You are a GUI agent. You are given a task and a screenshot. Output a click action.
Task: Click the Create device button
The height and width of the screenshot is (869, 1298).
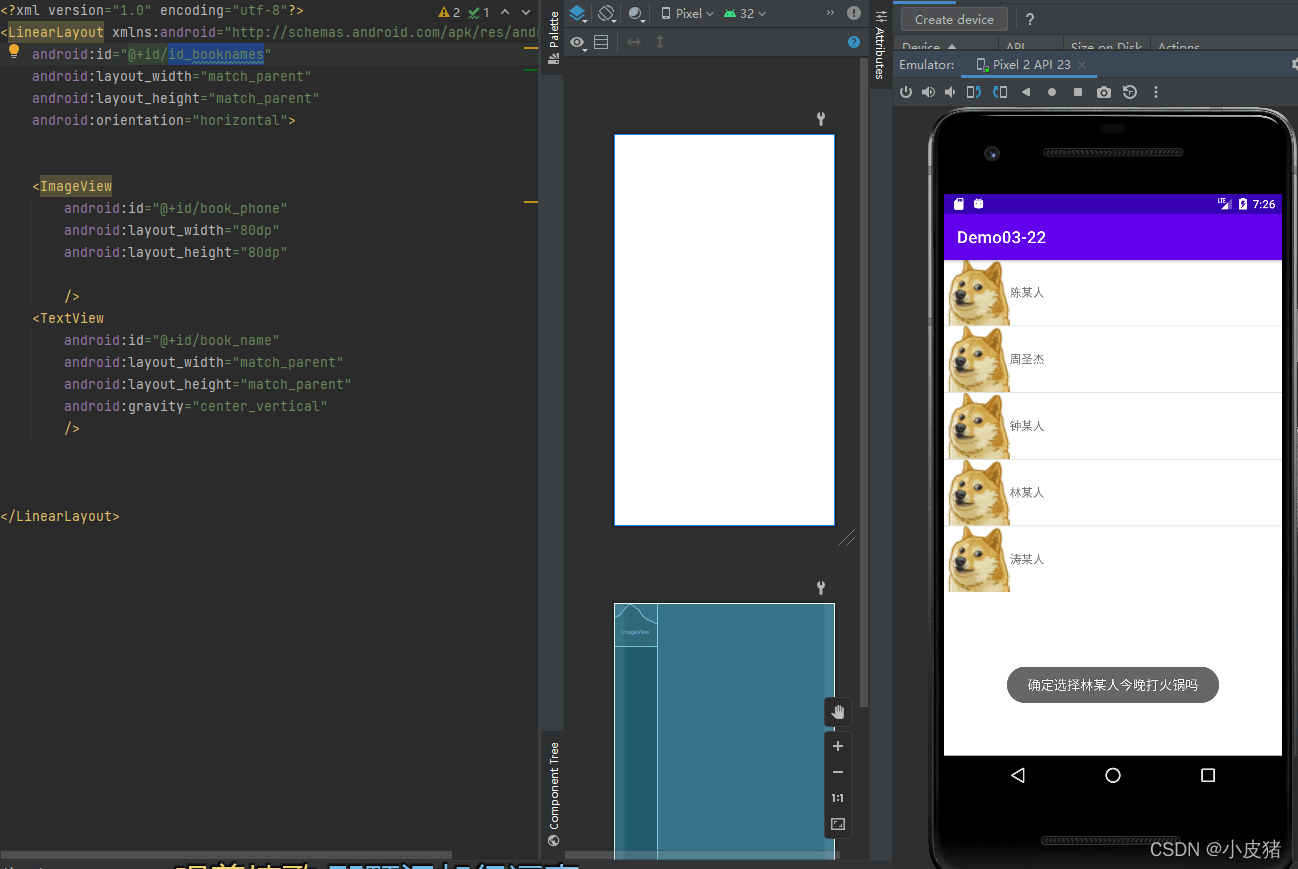pos(954,19)
